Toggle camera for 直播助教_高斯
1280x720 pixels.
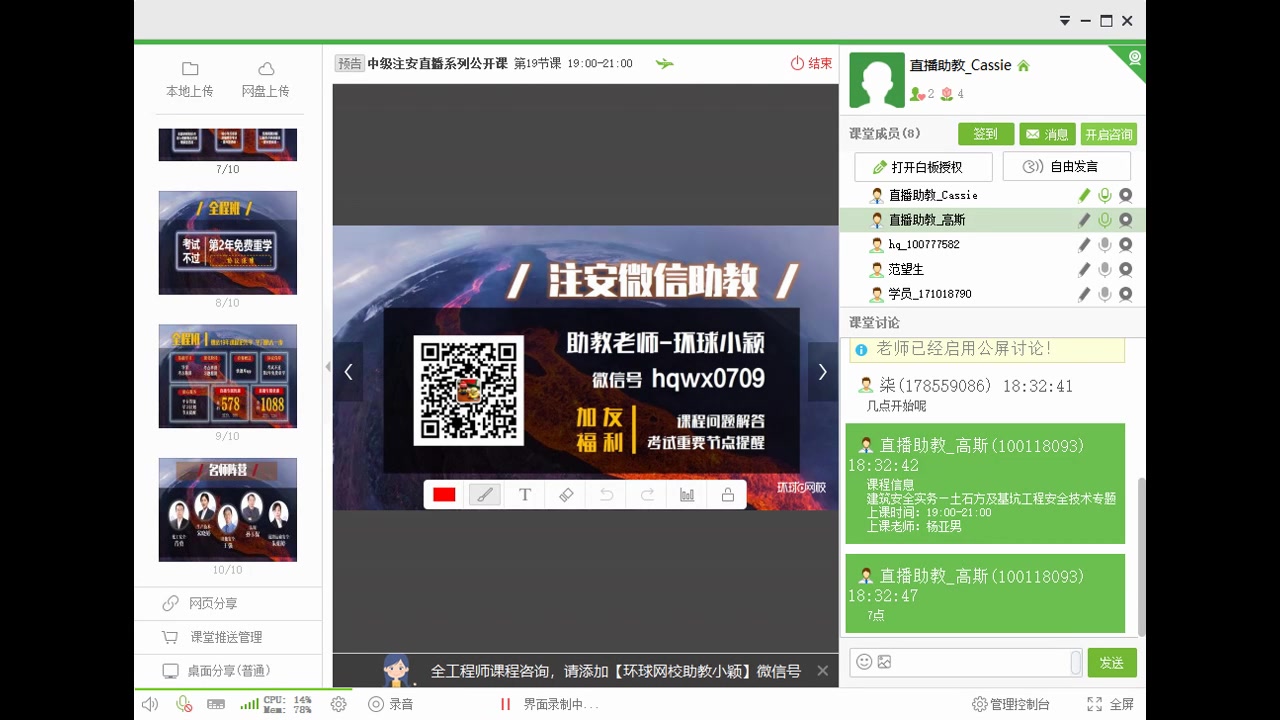click(1125, 220)
